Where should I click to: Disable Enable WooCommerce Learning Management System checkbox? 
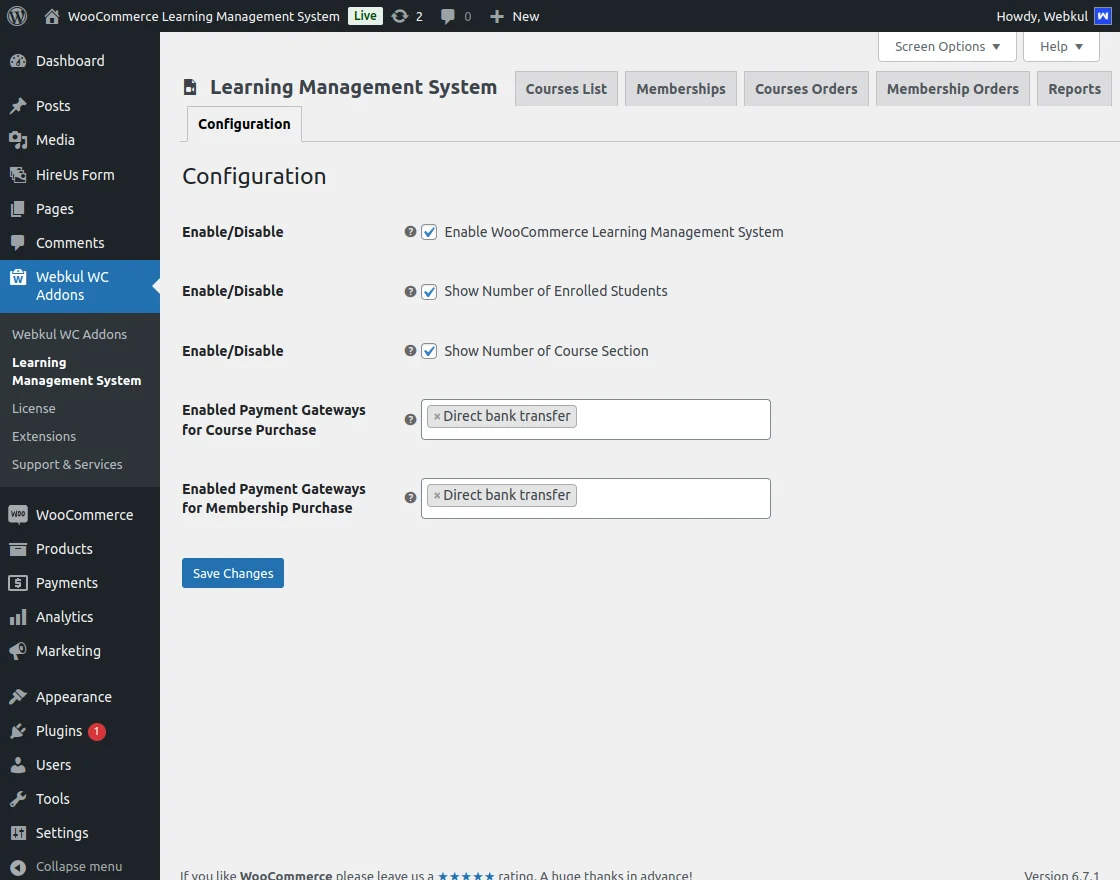pos(429,231)
